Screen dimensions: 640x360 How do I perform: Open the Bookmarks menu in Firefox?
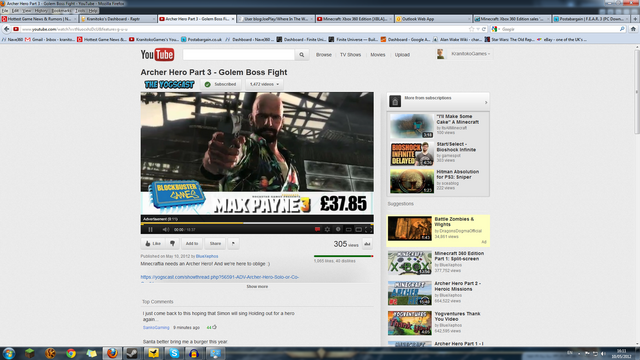point(61,11)
